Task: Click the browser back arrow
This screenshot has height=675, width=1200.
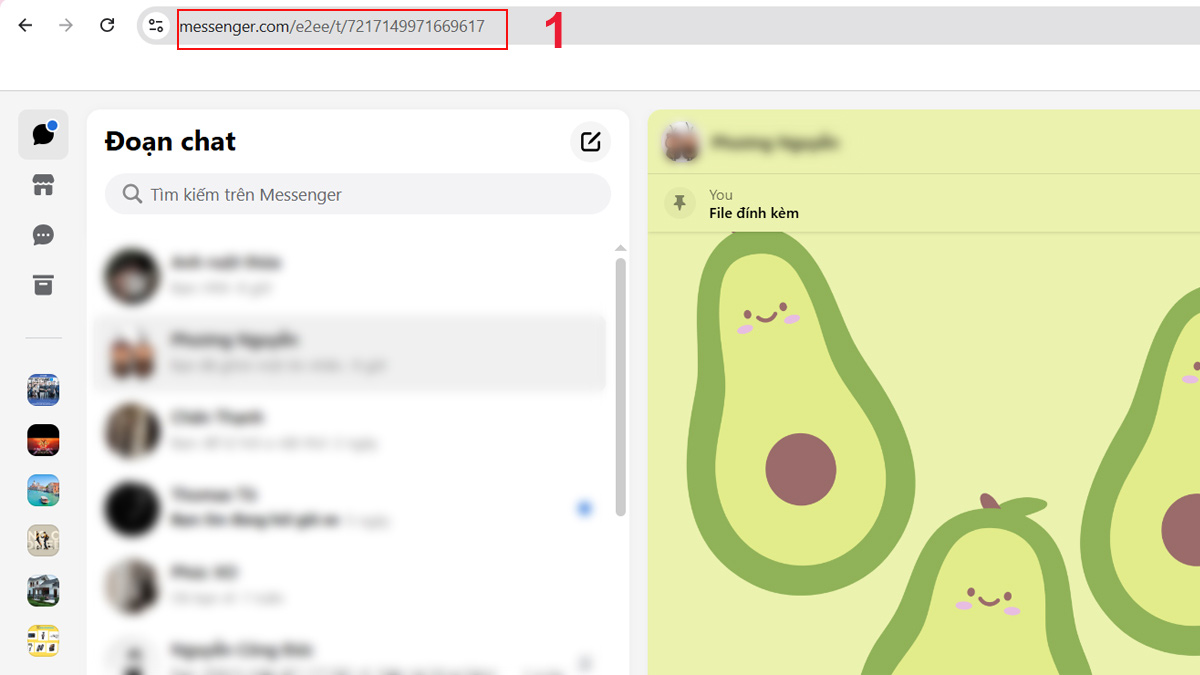Action: 25,25
